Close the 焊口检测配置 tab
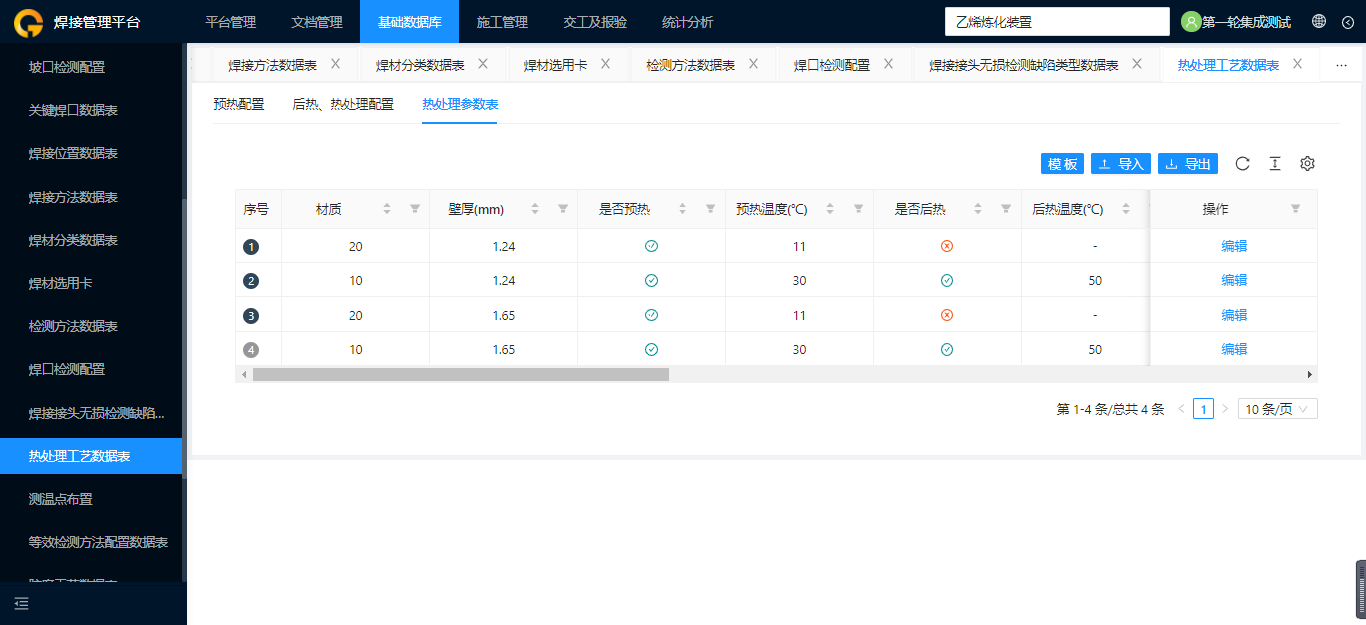The image size is (1366, 625). tap(888, 64)
